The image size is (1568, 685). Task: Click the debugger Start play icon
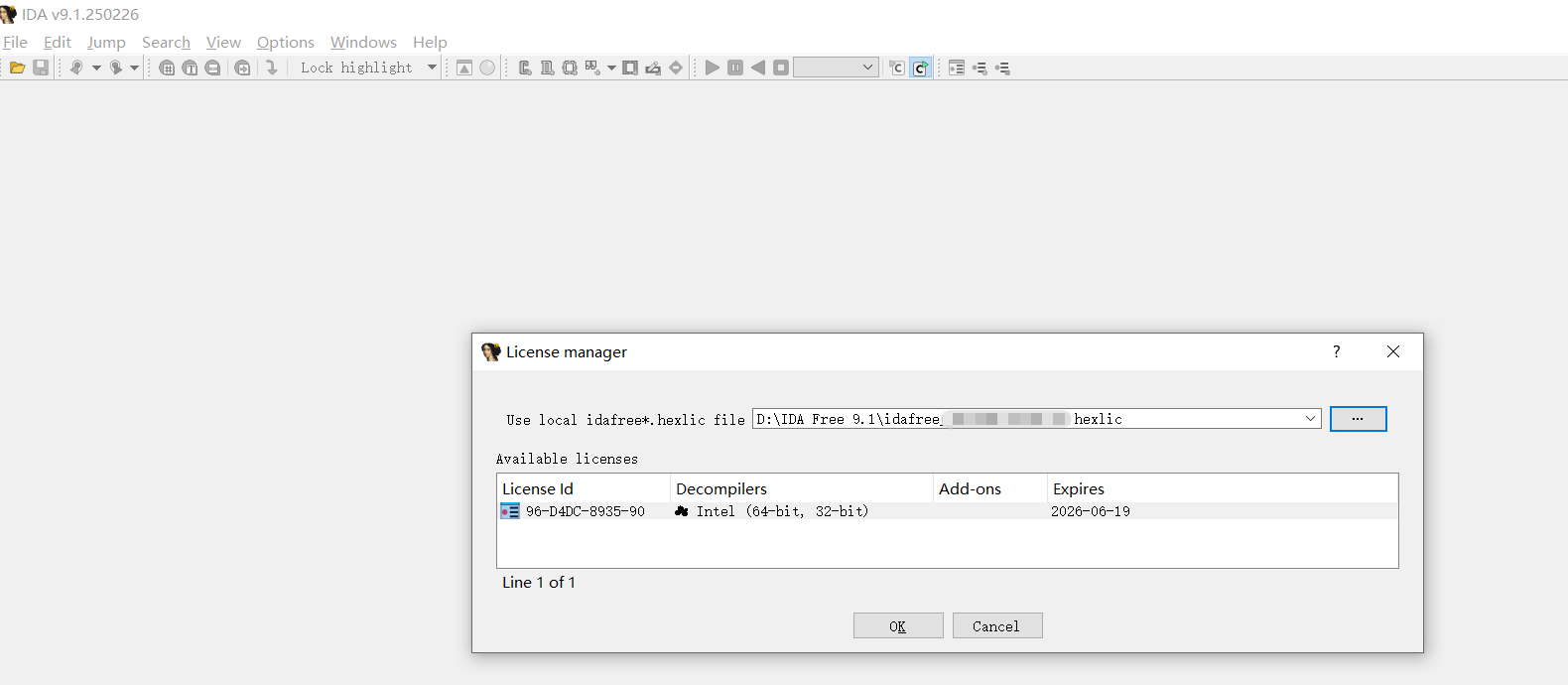click(712, 68)
